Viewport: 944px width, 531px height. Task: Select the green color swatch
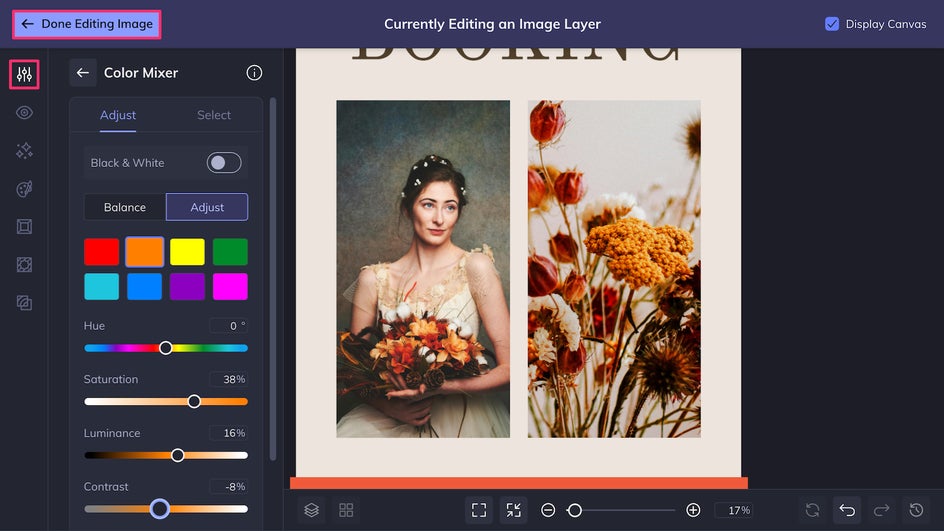(230, 252)
